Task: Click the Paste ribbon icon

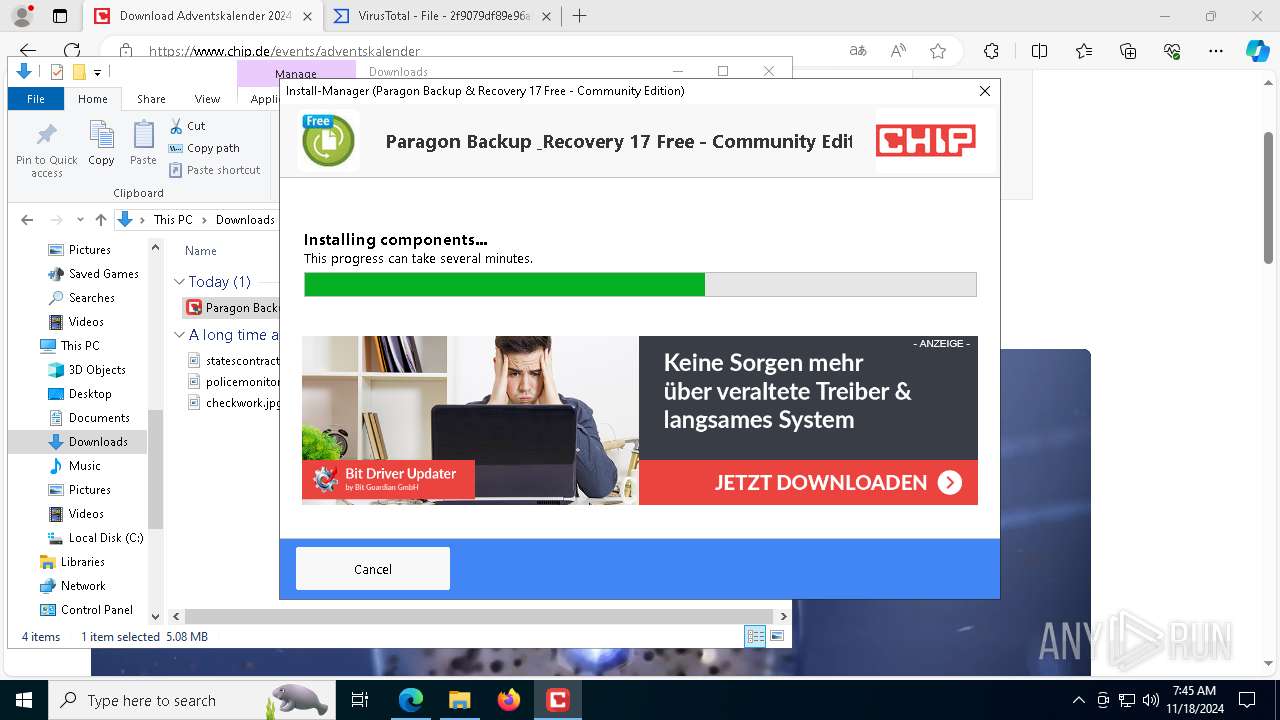Action: point(143,143)
